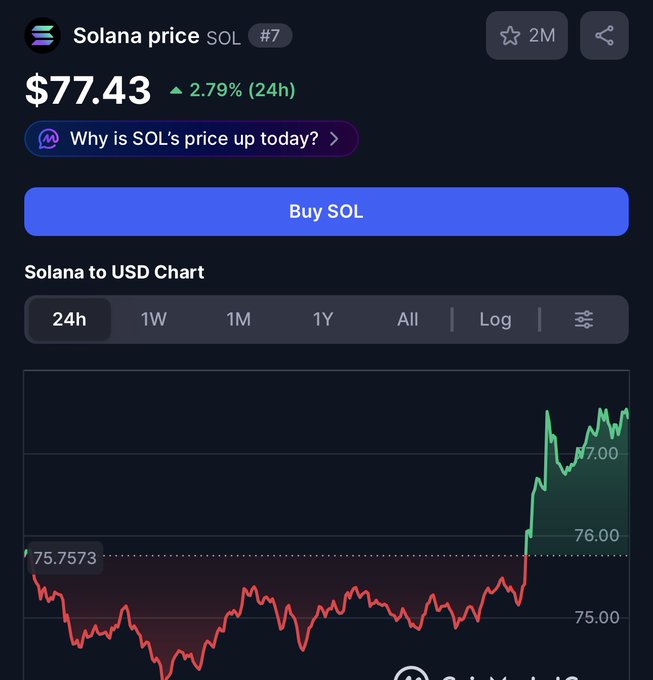653x680 pixels.
Task: Click the 'Solana price' title text
Action: [x=136, y=36]
